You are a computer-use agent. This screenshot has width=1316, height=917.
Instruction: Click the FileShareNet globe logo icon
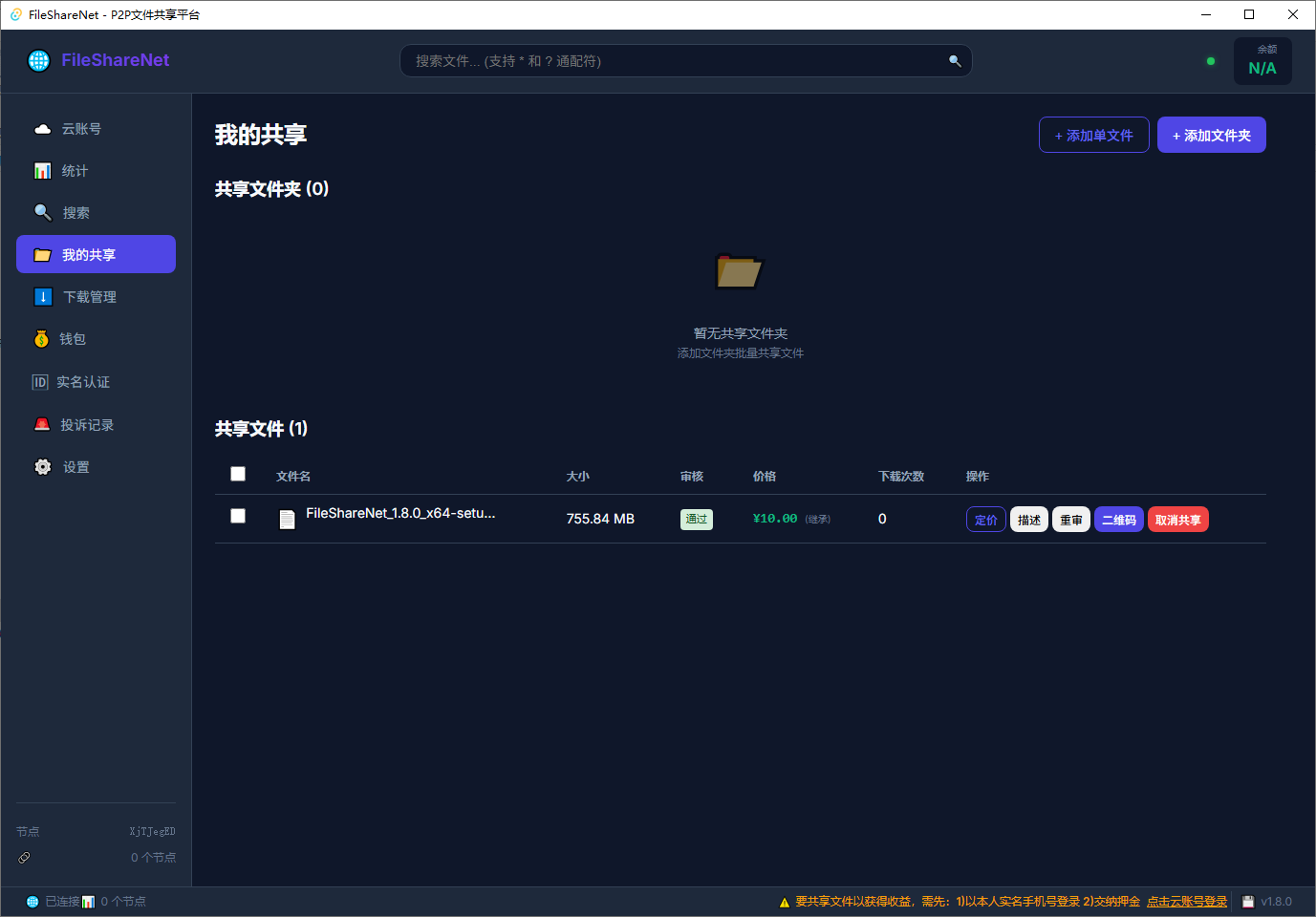(39, 60)
